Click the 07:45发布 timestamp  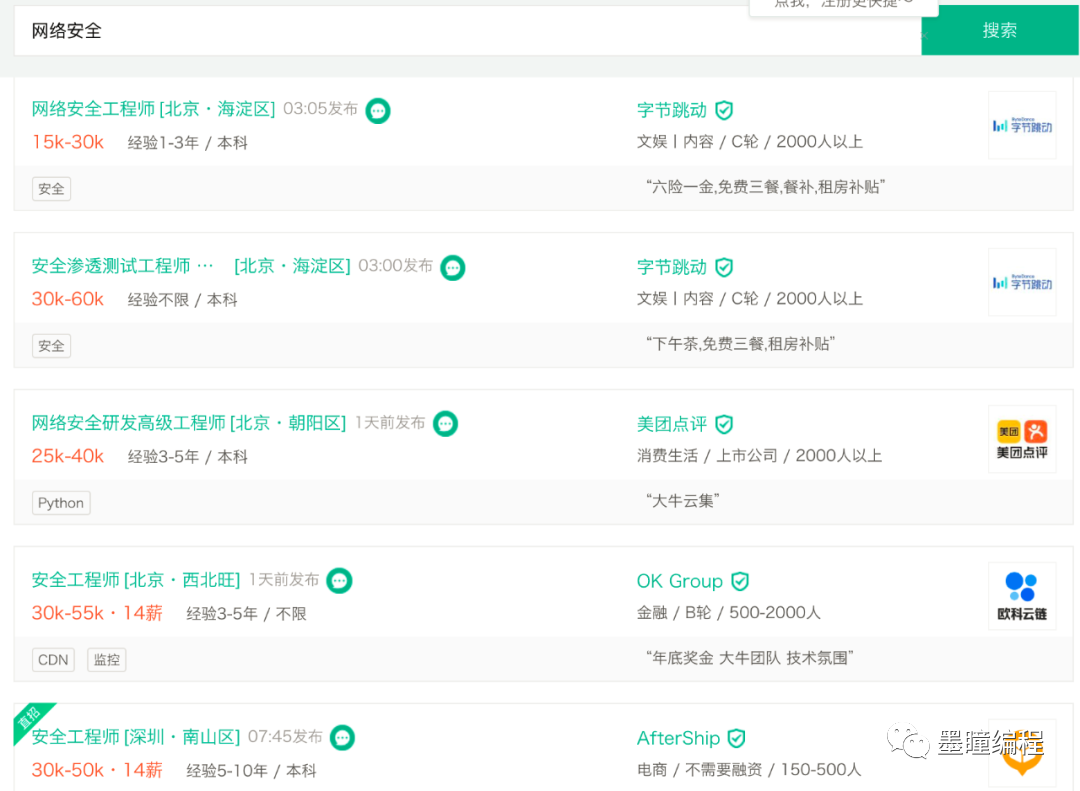pos(285,737)
